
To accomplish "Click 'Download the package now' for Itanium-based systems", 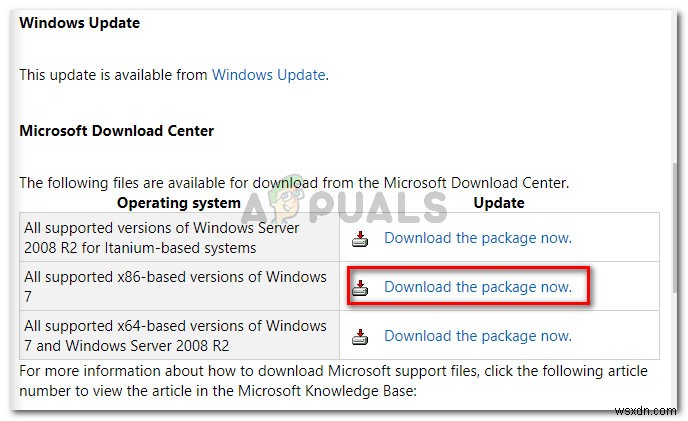I will [477, 238].
